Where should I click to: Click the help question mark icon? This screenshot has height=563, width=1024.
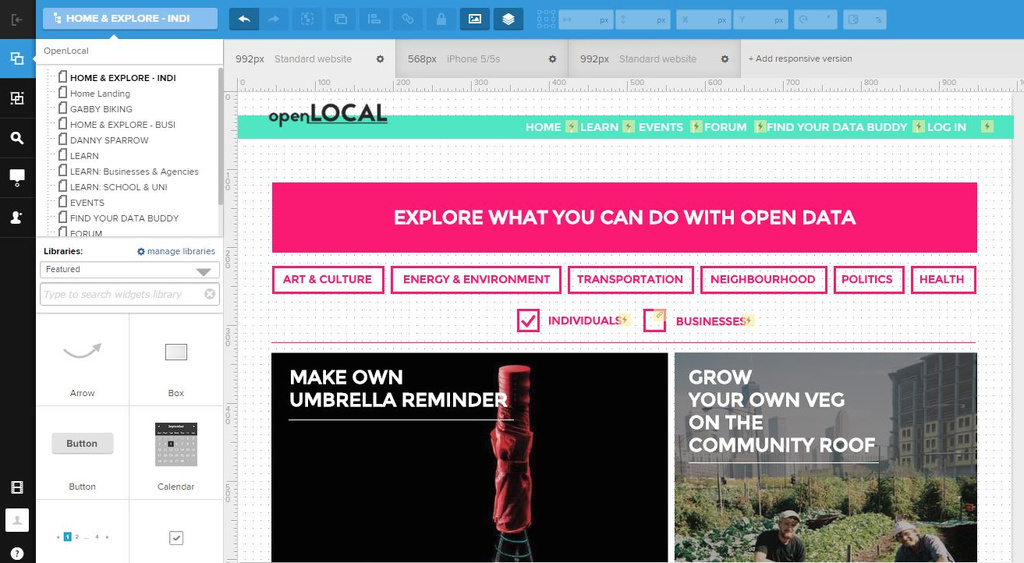pyautogui.click(x=17, y=553)
